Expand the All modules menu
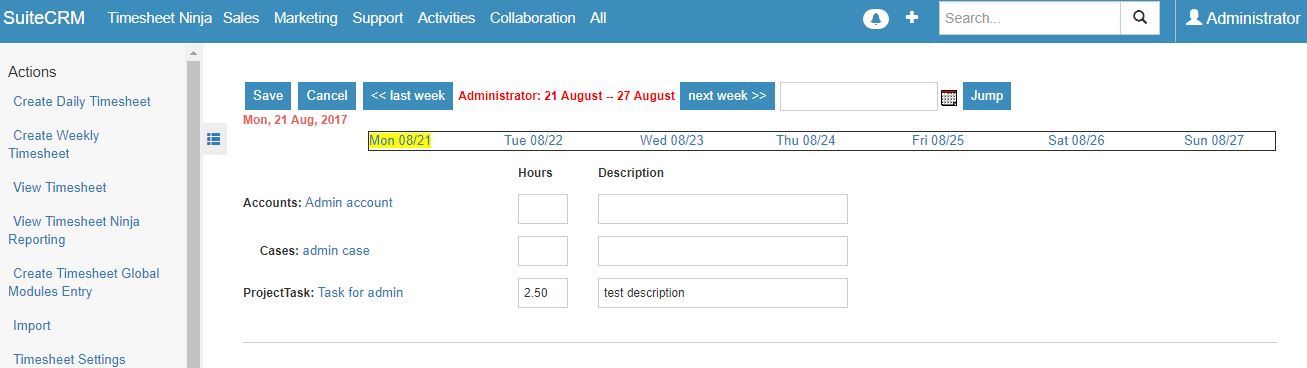The image size is (1307, 368). pyautogui.click(x=598, y=18)
